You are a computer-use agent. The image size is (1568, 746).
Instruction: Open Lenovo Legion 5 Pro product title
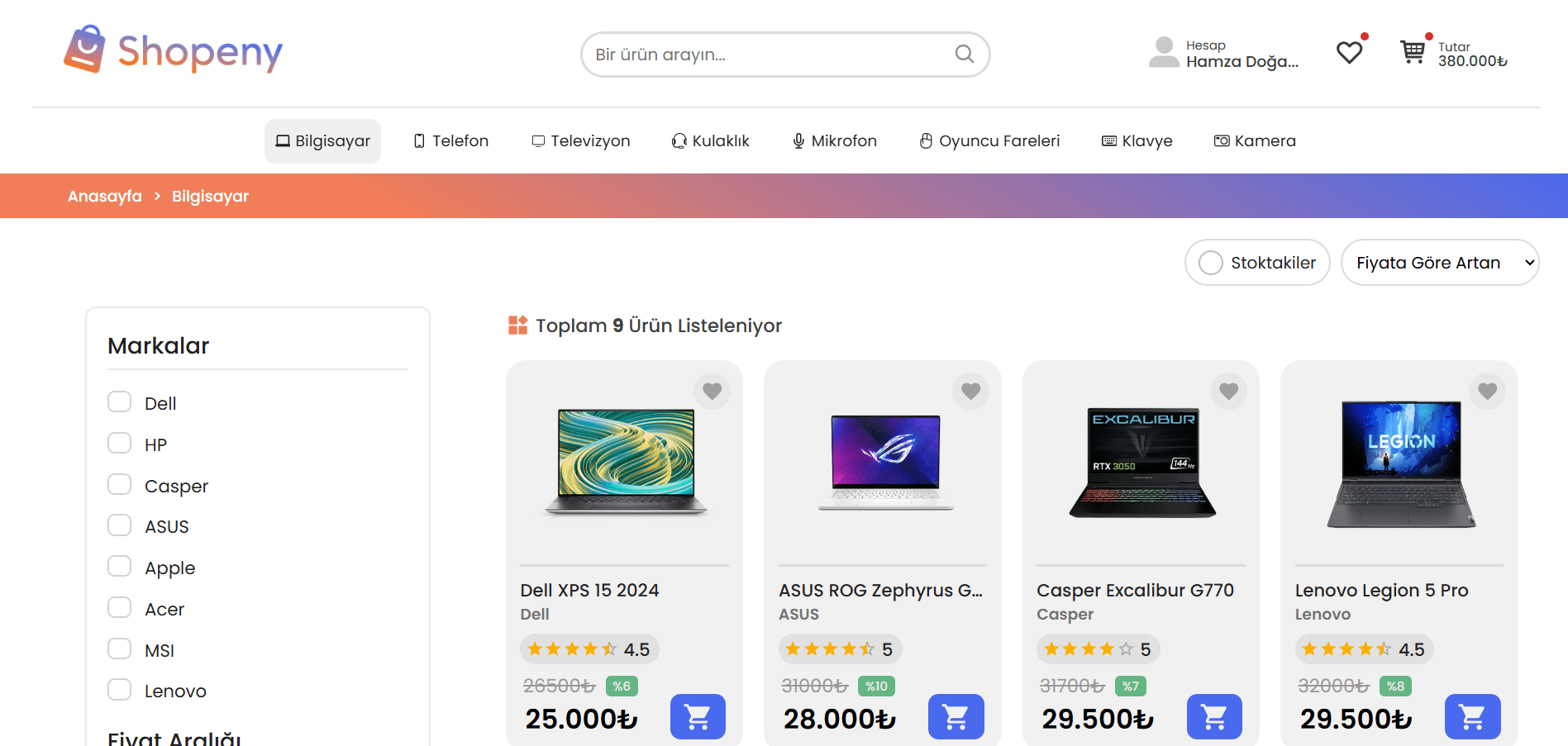(1381, 591)
